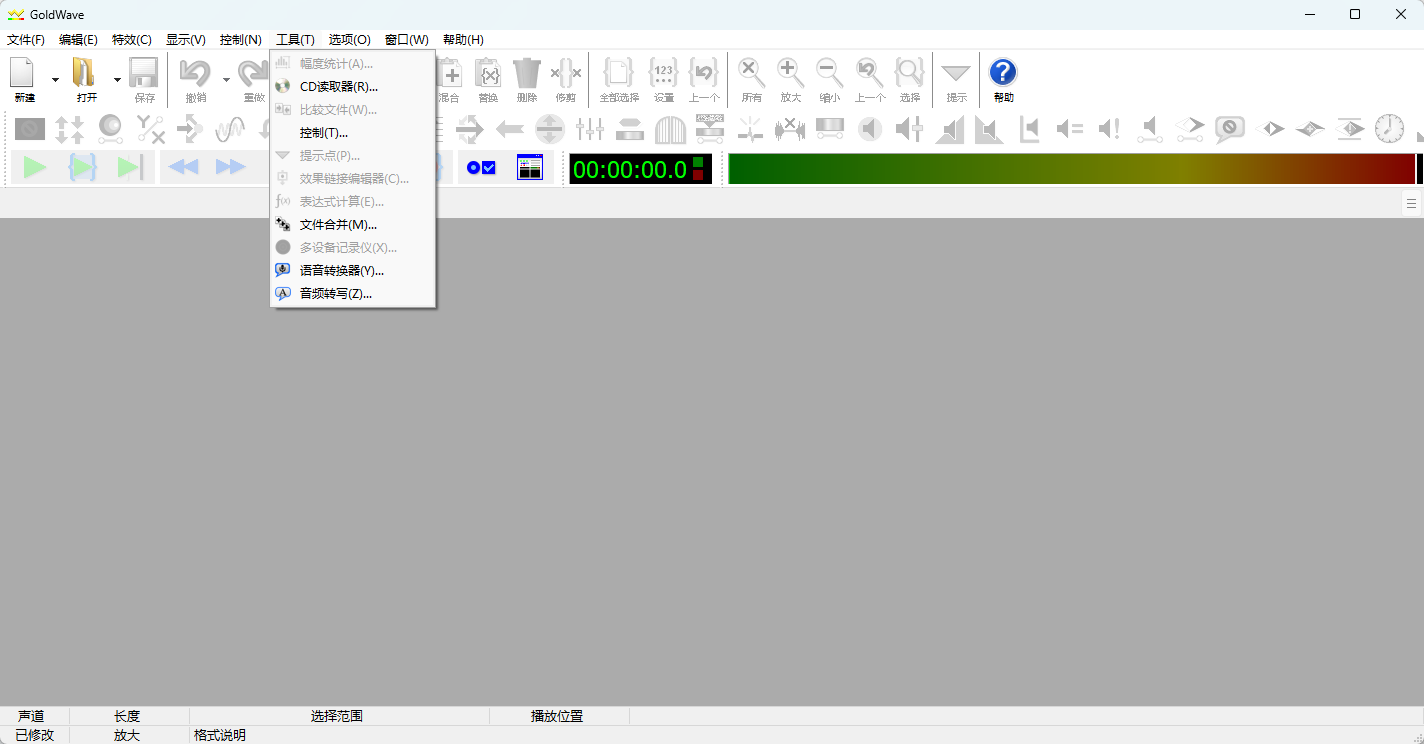Open the hamburger menu at far right

point(1411,203)
